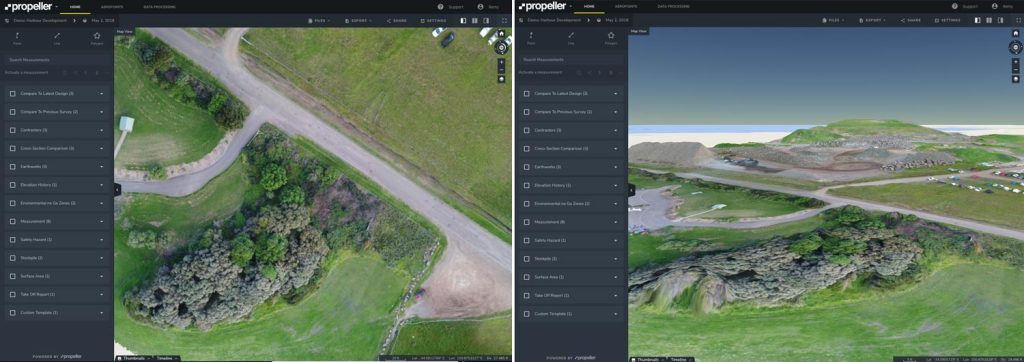Image resolution: width=1024 pixels, height=362 pixels.
Task: Select the Line measurement tool in right window
Action: pyautogui.click(x=571, y=38)
